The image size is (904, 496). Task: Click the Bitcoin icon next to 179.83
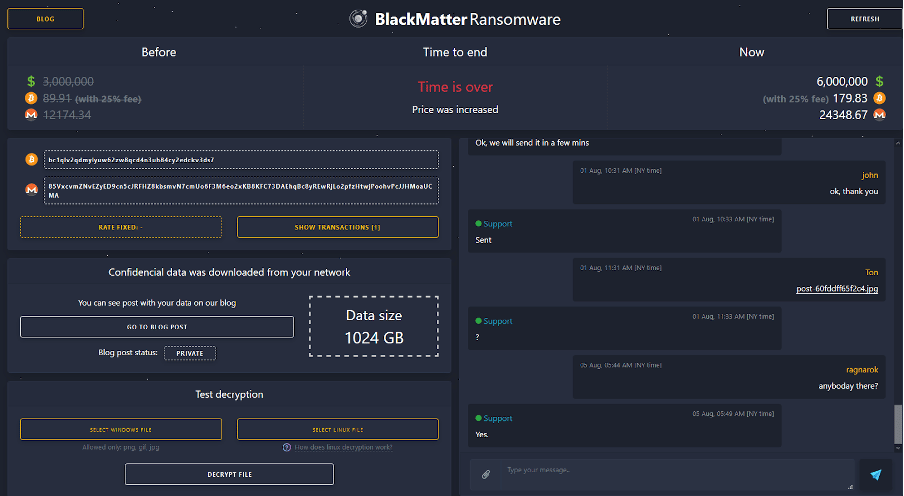(879, 98)
